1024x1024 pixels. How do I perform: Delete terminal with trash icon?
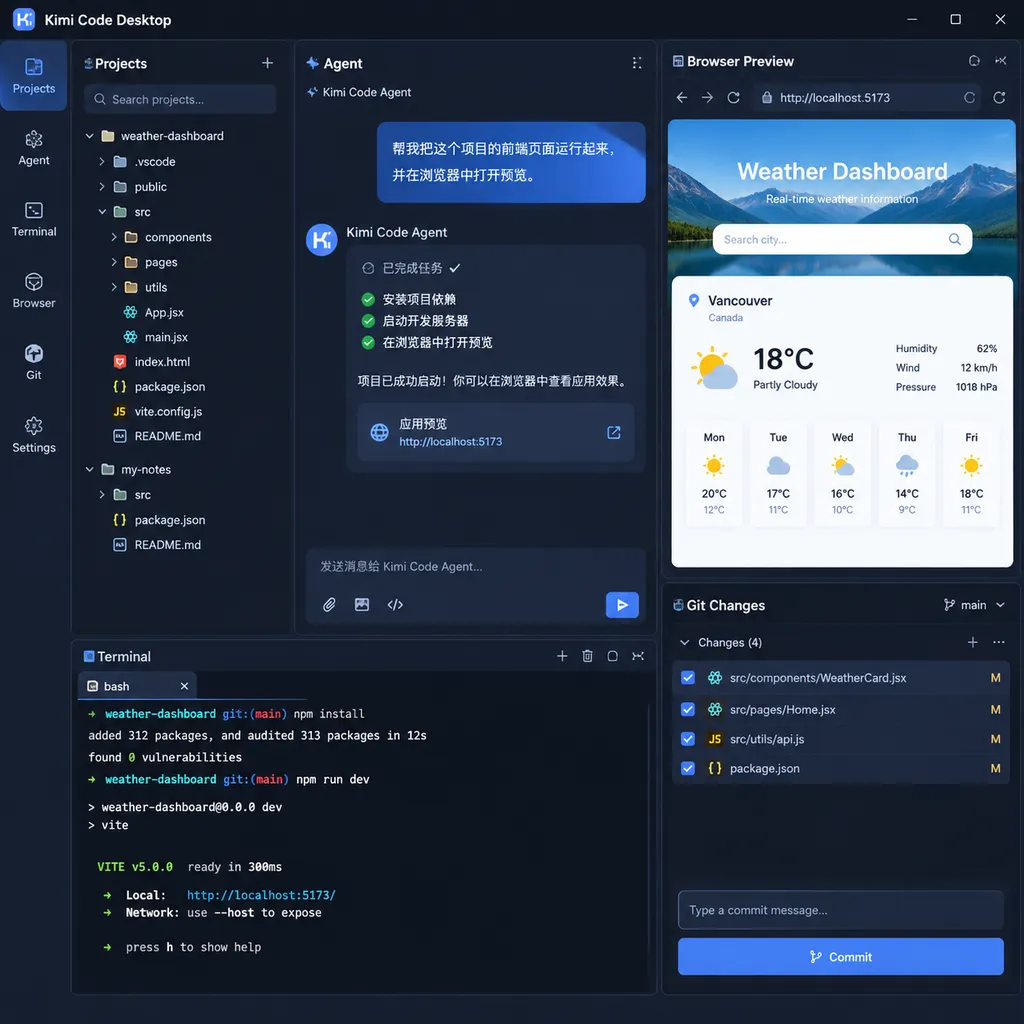click(x=587, y=656)
